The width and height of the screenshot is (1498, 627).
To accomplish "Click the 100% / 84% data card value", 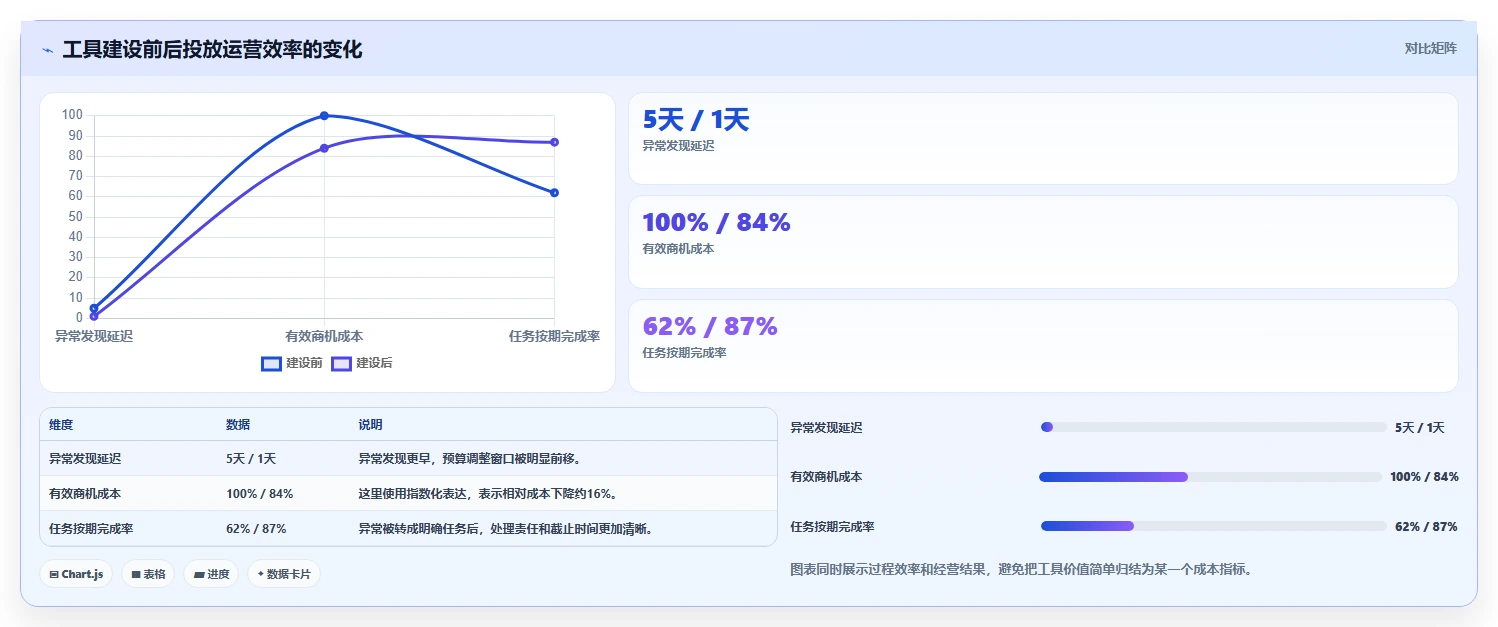I will [x=716, y=223].
